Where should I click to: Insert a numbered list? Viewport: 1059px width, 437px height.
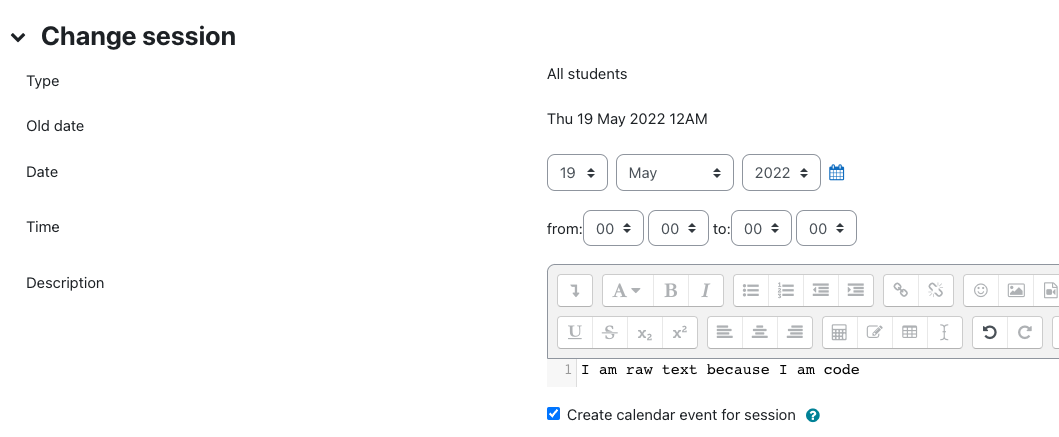click(x=786, y=290)
